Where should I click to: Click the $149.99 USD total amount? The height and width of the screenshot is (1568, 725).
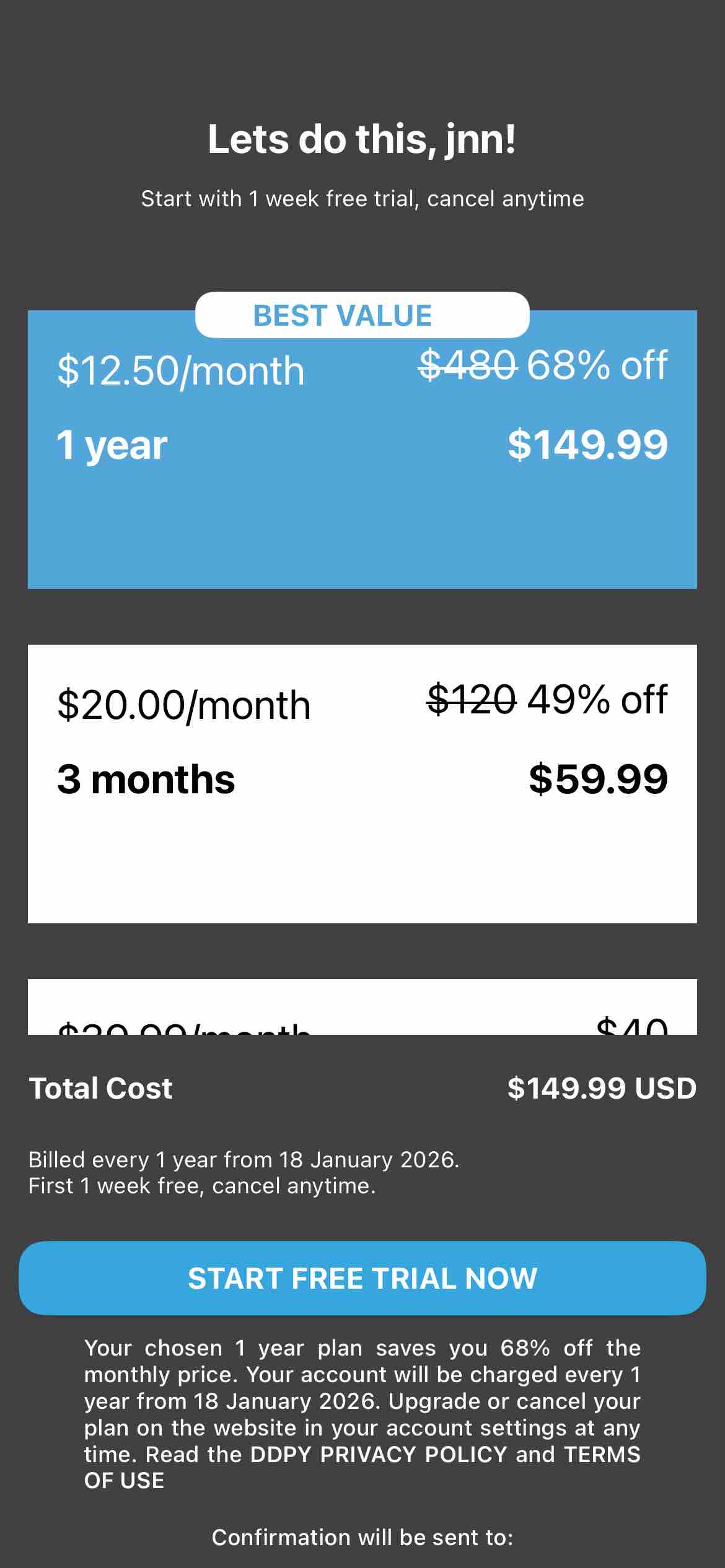pyautogui.click(x=602, y=1088)
